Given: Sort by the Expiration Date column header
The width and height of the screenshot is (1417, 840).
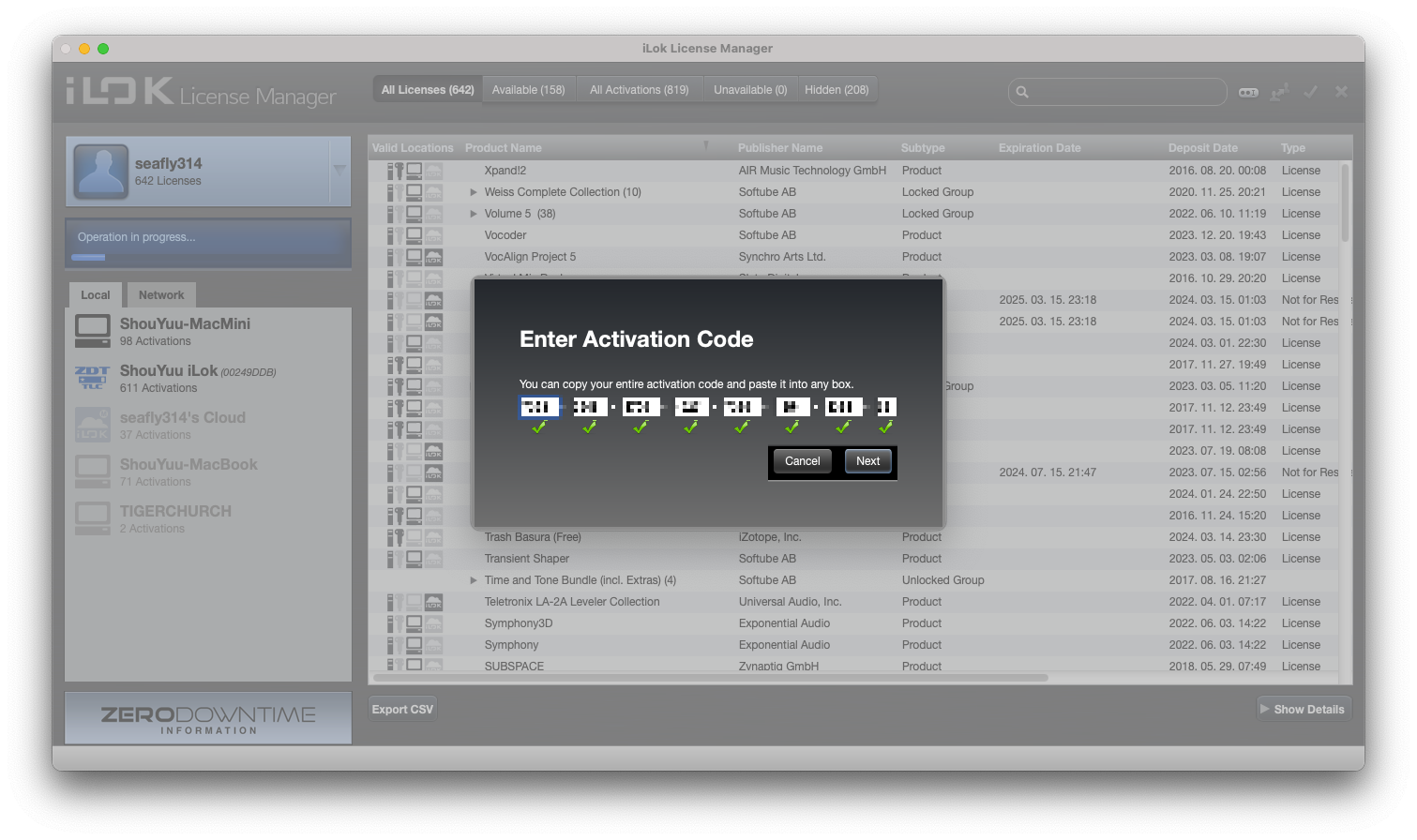Looking at the screenshot, I should (x=1039, y=148).
